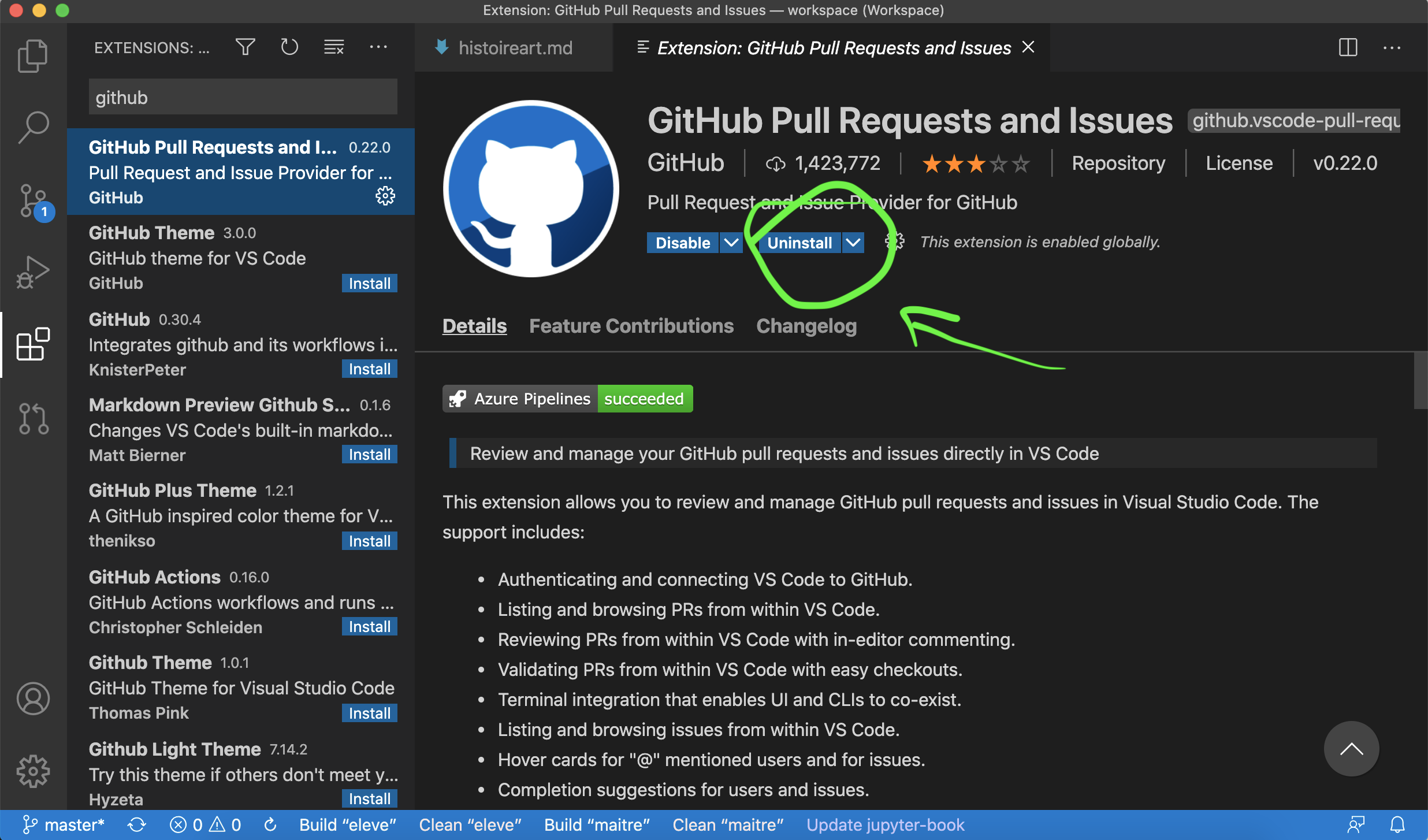Click the github.vscode-pull-requ identifier label
The width and height of the screenshot is (1428, 840).
tap(1294, 120)
